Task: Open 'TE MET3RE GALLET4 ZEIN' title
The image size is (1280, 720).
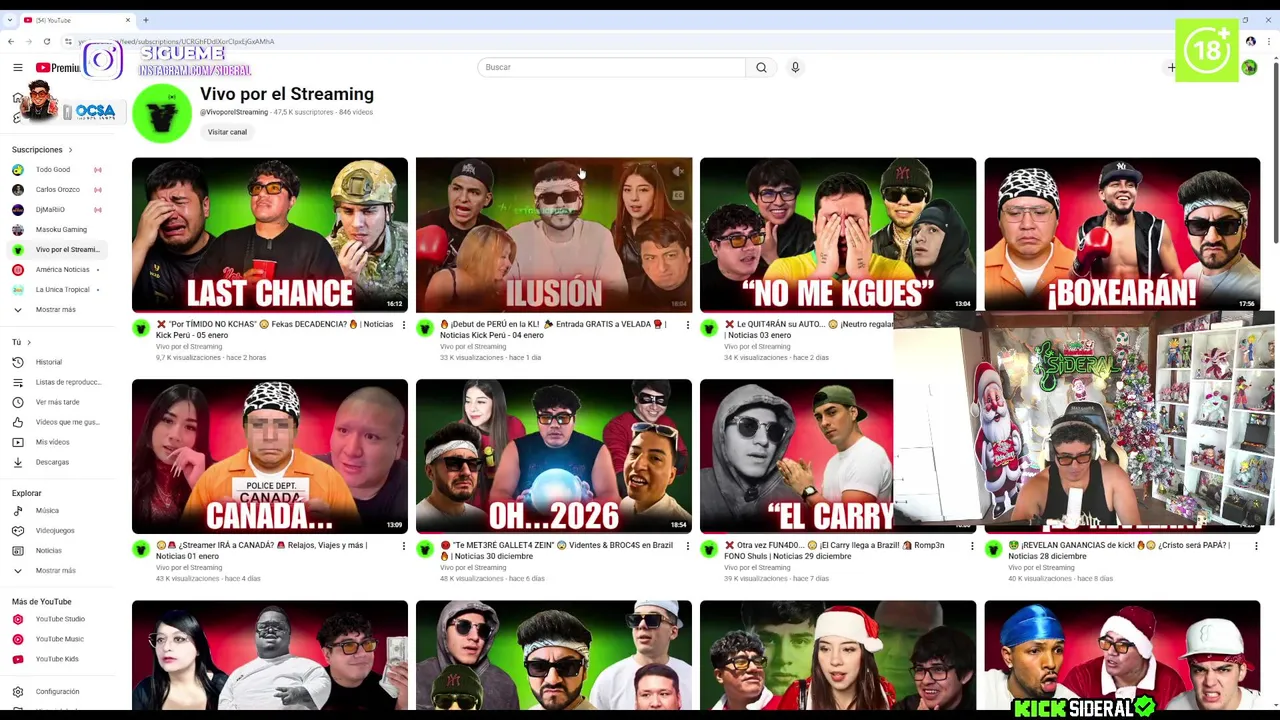Action: (x=557, y=551)
